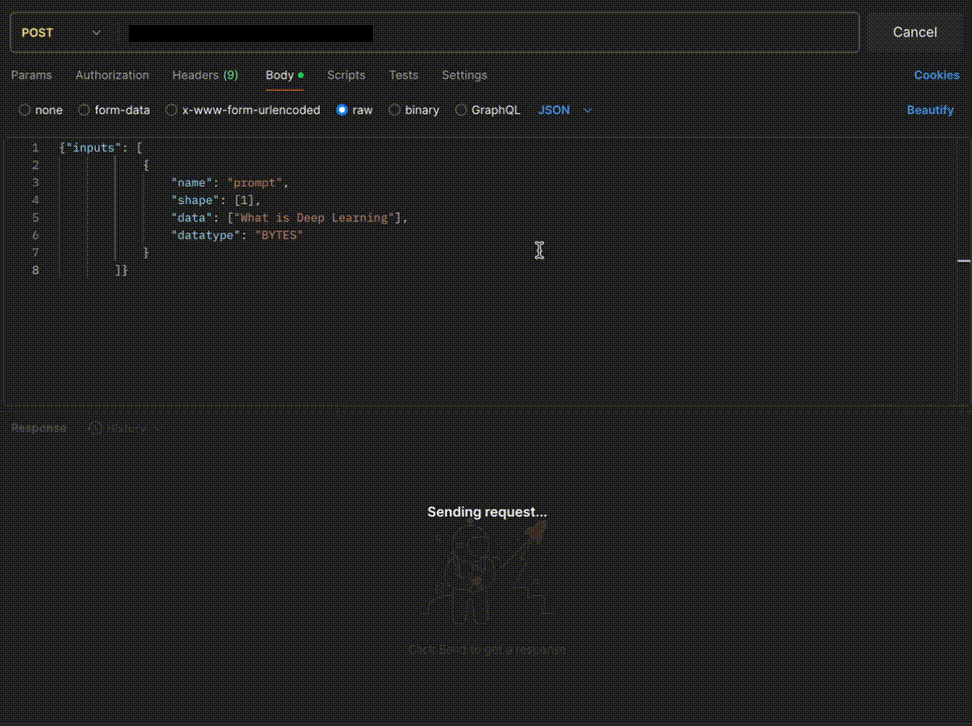972x726 pixels.
Task: Click the editor scrollbar marker
Action: point(963,261)
